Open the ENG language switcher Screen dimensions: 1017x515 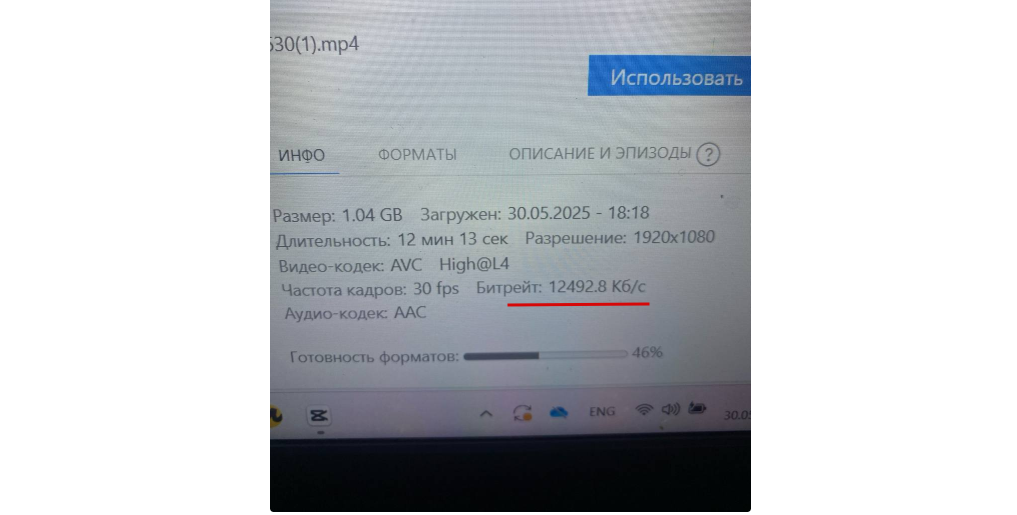tap(602, 412)
